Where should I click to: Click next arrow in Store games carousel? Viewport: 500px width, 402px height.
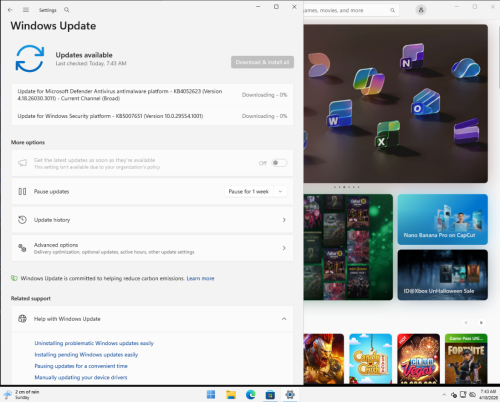481,322
